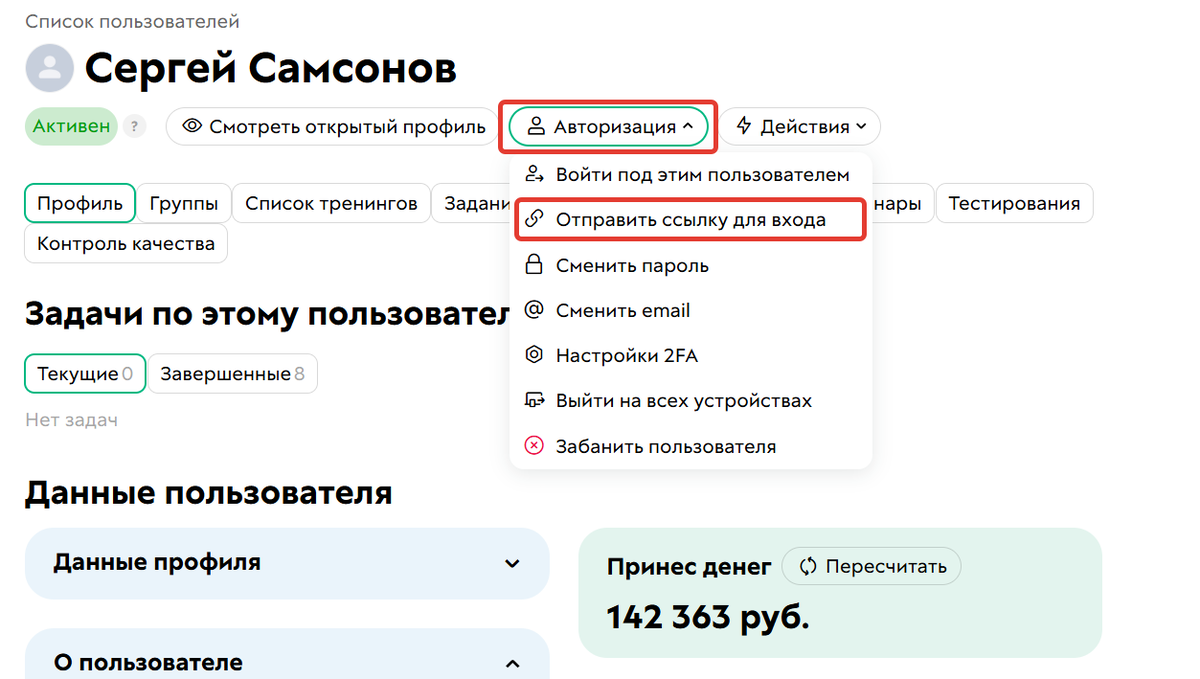Switch to the "Тестирования" tab
The image size is (1200, 679).
pyautogui.click(x=1014, y=203)
